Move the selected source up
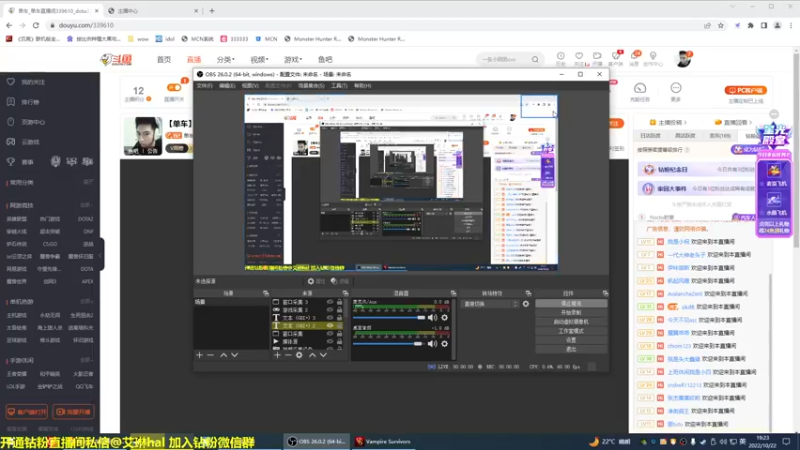Screen dimensions: 800x450 pos(312,355)
